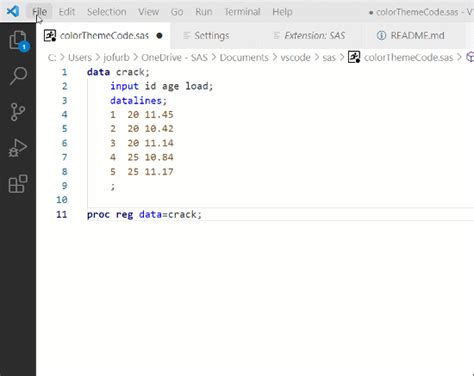
Task: Click SAS file icon on colorThemeCode.sas tab
Action: tap(50, 35)
